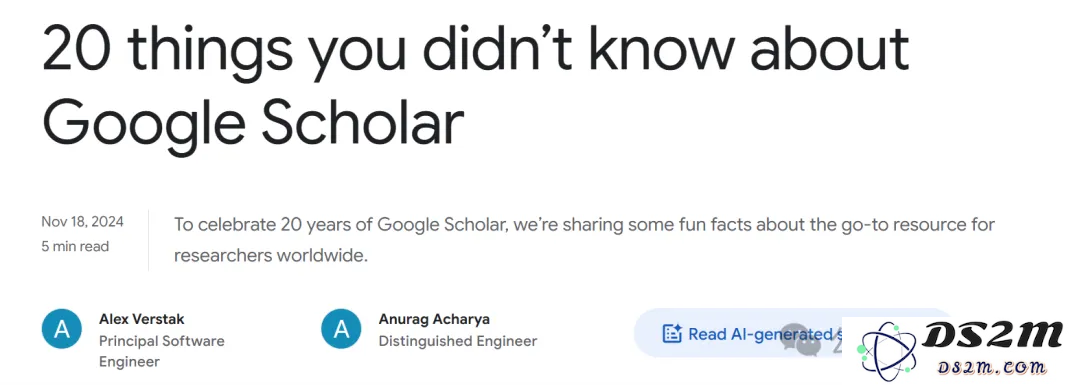The image size is (1080, 385).
Task: Click the AI summary sparkle document icon
Action: pyautogui.click(x=672, y=334)
